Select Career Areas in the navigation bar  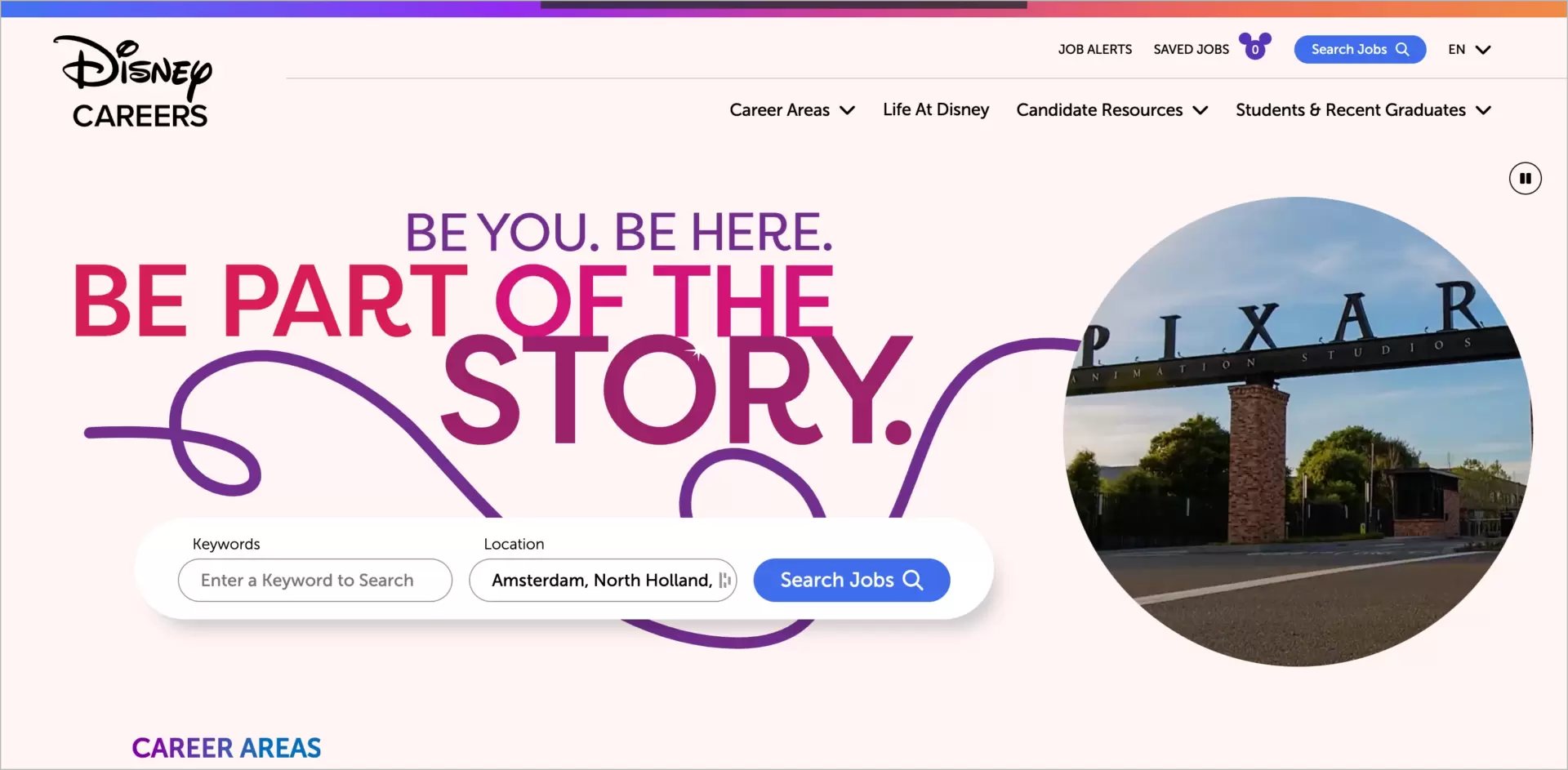[x=779, y=109]
